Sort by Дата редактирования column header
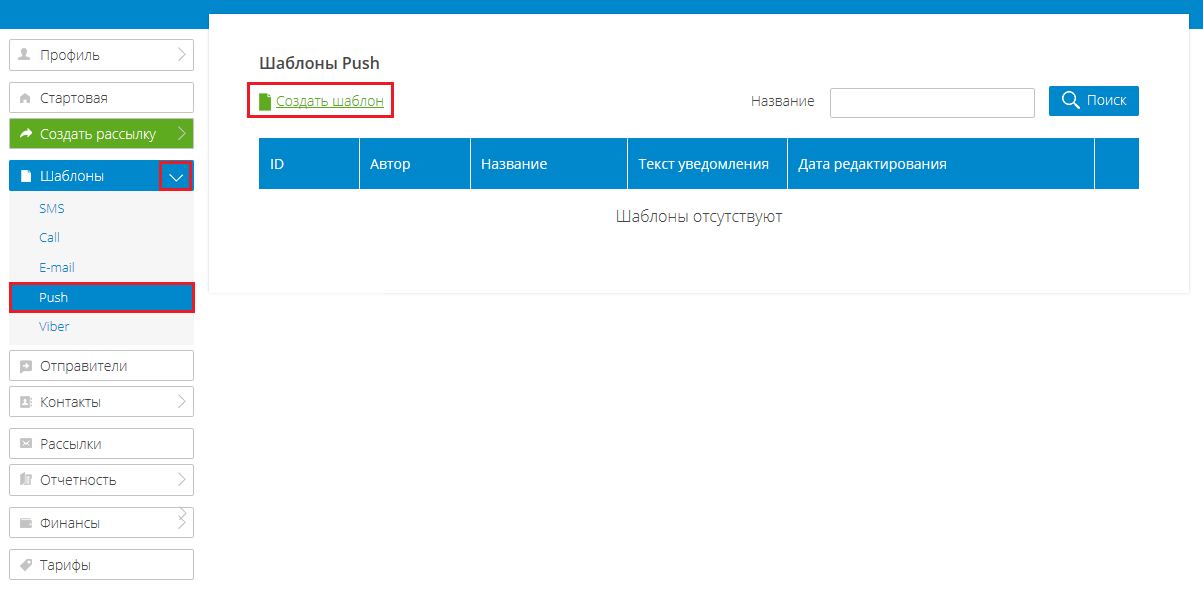Image resolution: width=1203 pixels, height=600 pixels. [872, 164]
